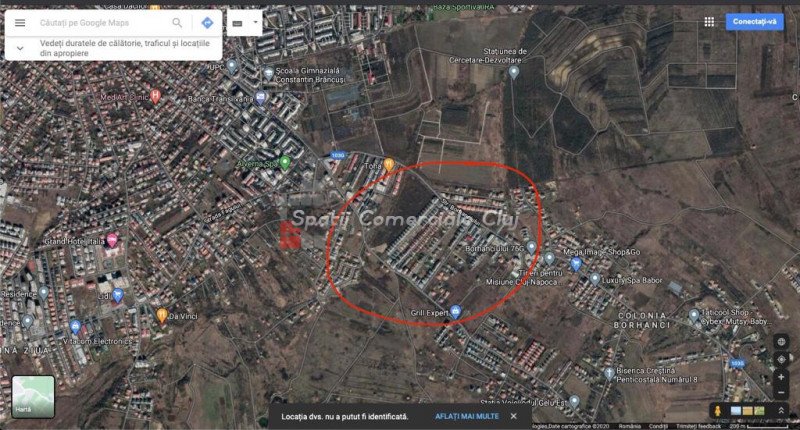Zoom out with the minus button
The image size is (800, 430).
click(781, 393)
